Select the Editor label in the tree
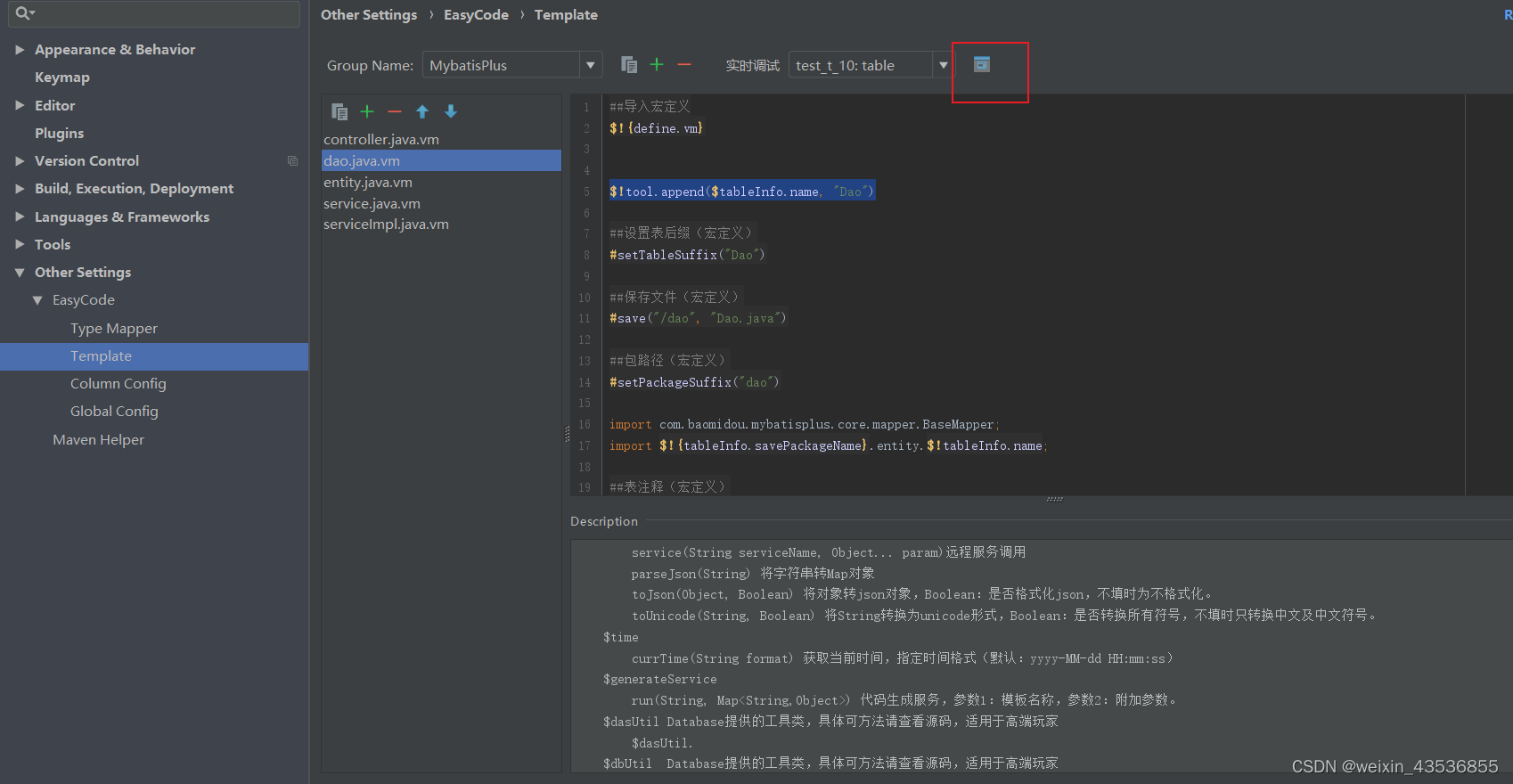 click(55, 105)
